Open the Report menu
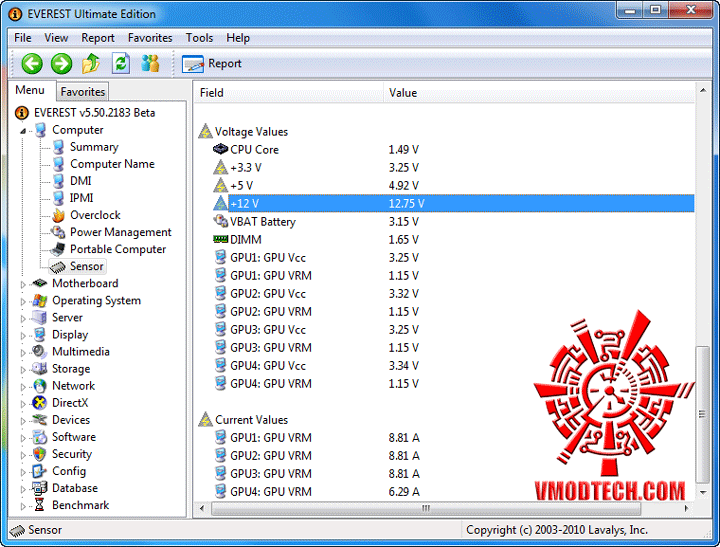The image size is (720, 547). (x=98, y=38)
